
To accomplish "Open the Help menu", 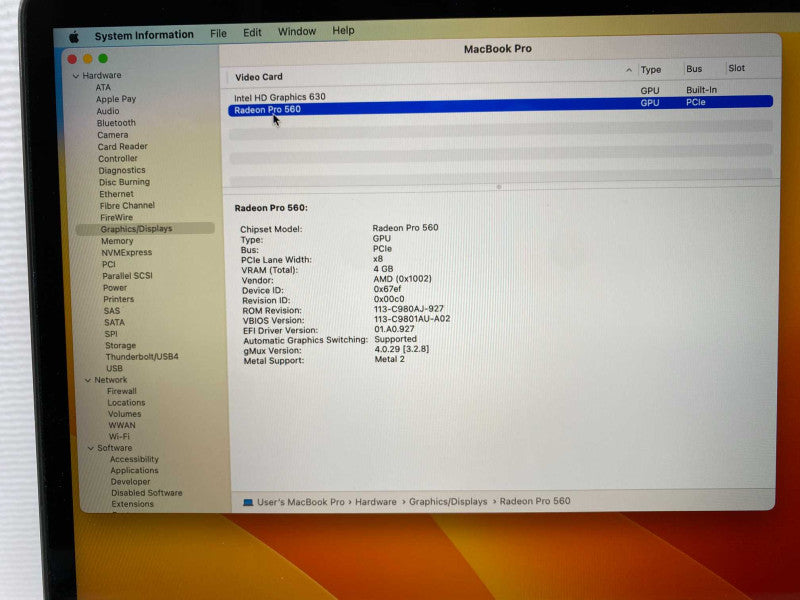I will tap(343, 31).
